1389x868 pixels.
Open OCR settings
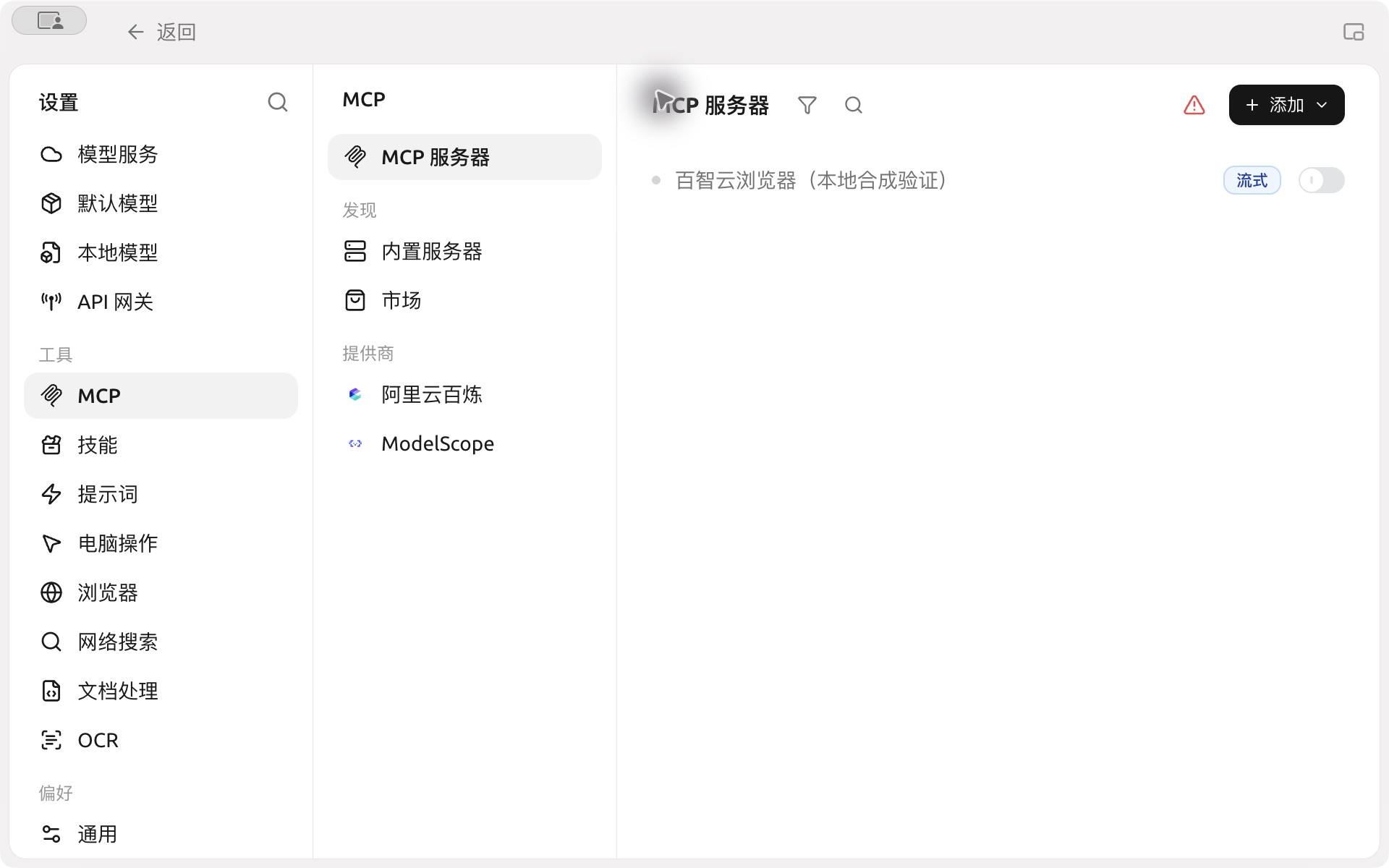coord(161,740)
